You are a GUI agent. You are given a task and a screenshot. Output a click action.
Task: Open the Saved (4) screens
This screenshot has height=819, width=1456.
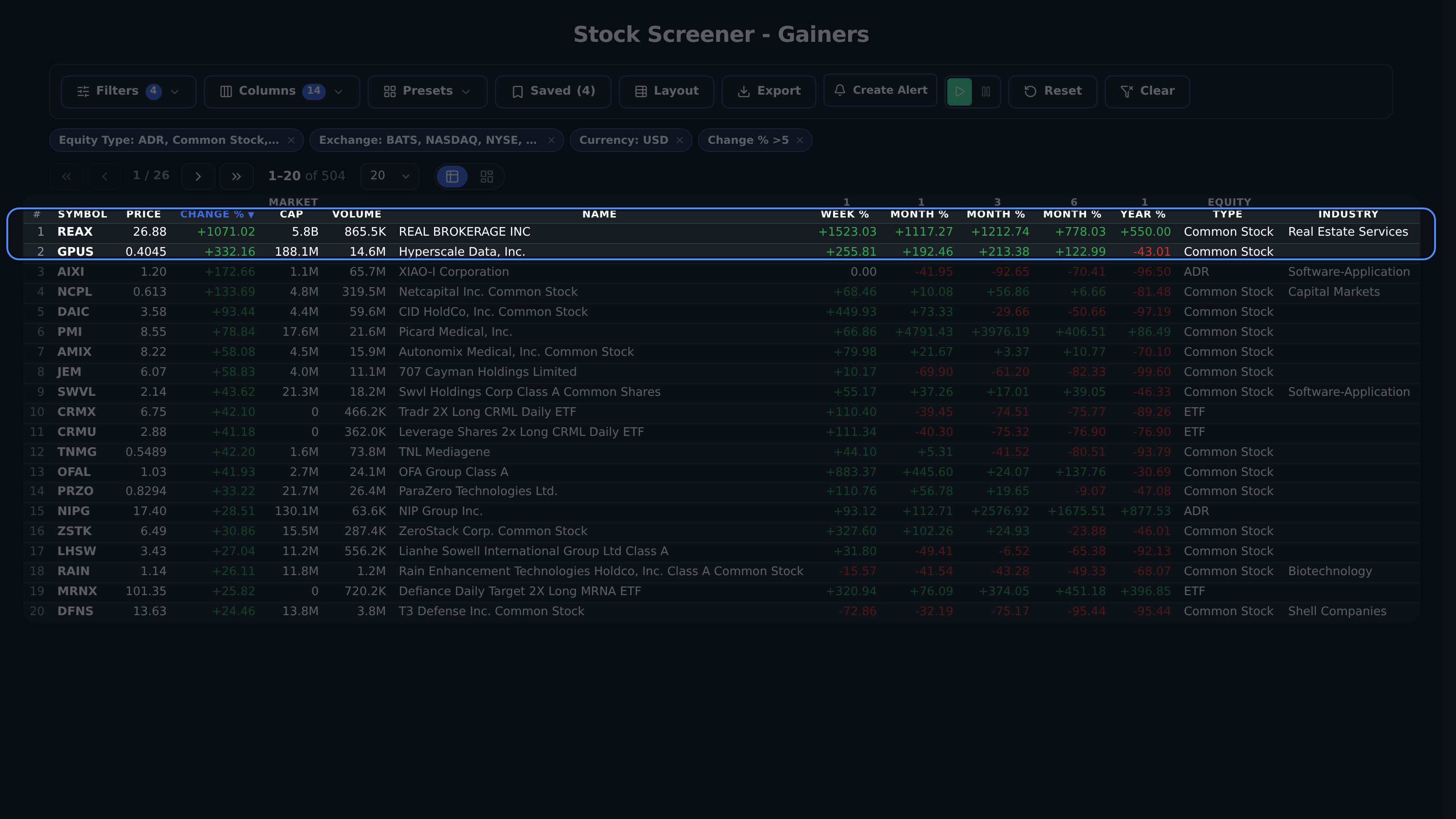[553, 91]
